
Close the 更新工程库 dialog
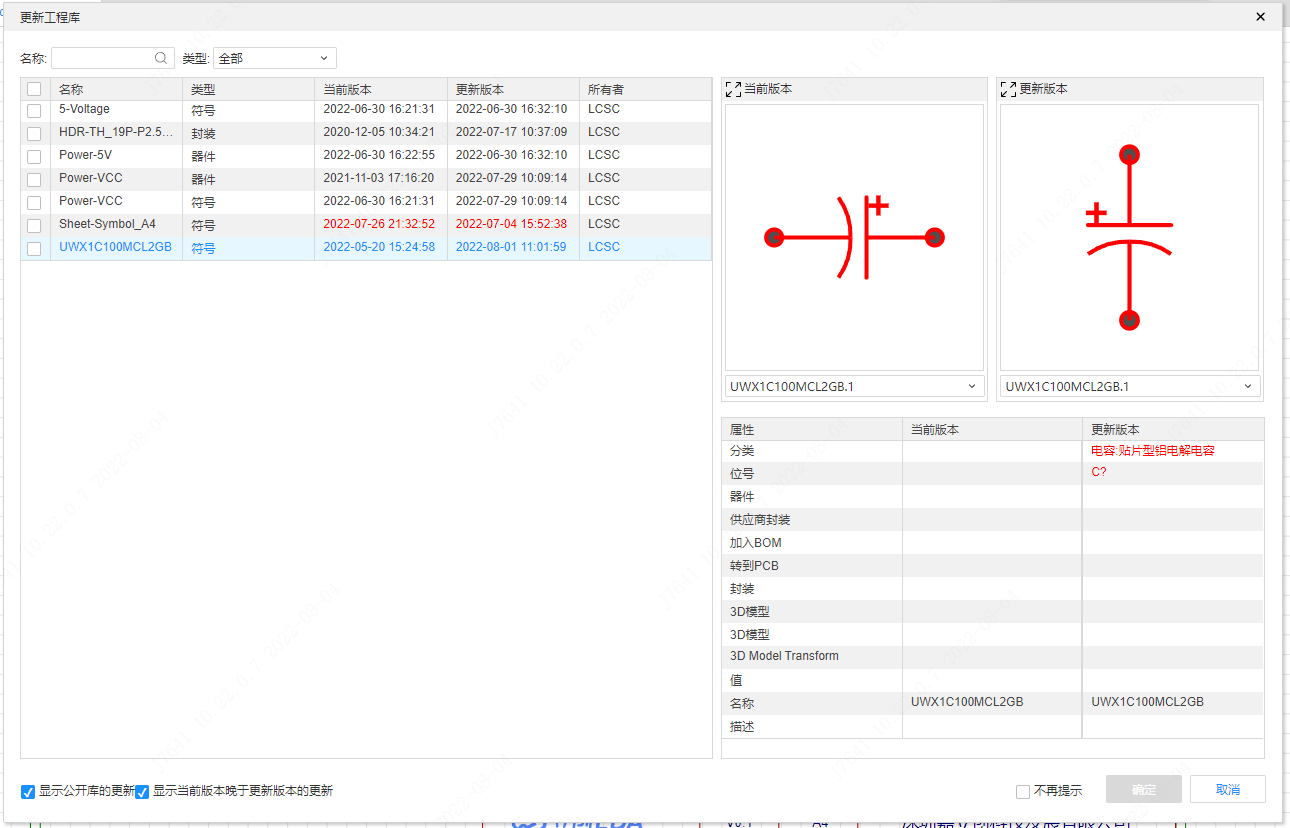click(x=1261, y=17)
